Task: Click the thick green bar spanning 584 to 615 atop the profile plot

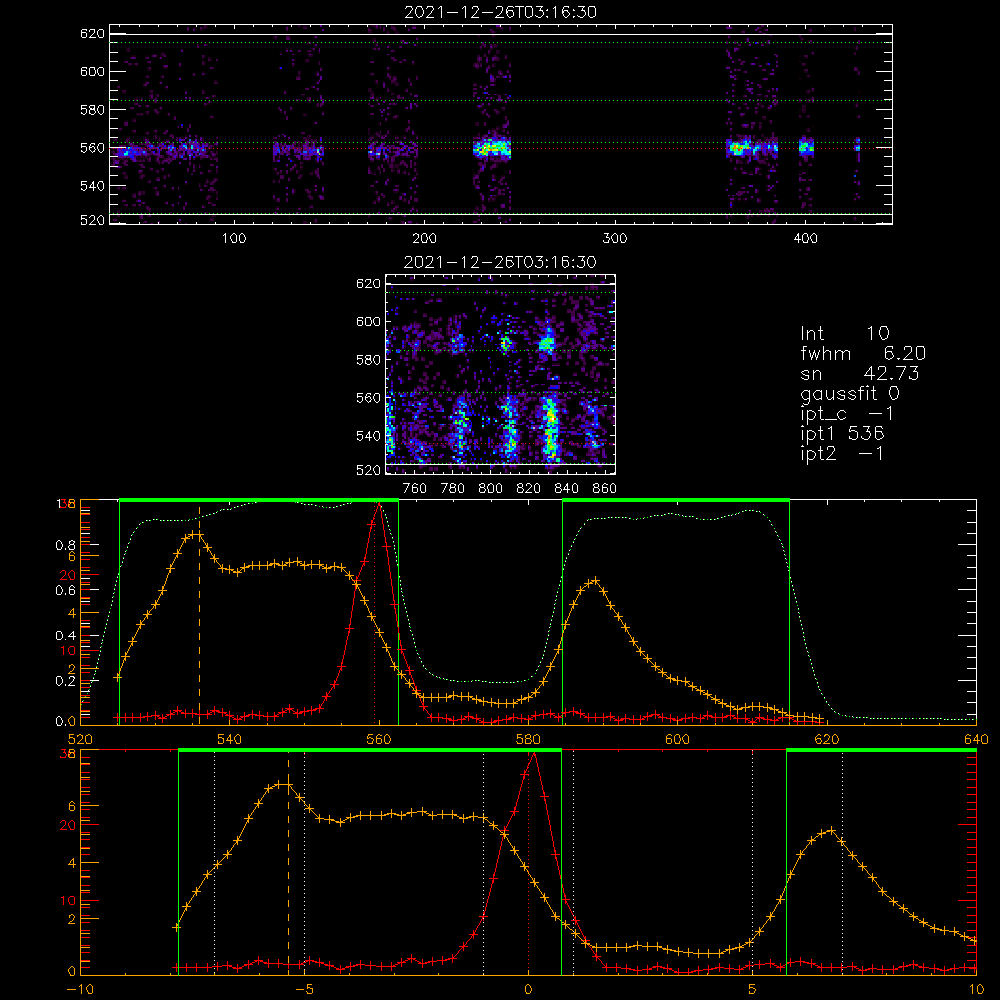Action: [x=676, y=501]
